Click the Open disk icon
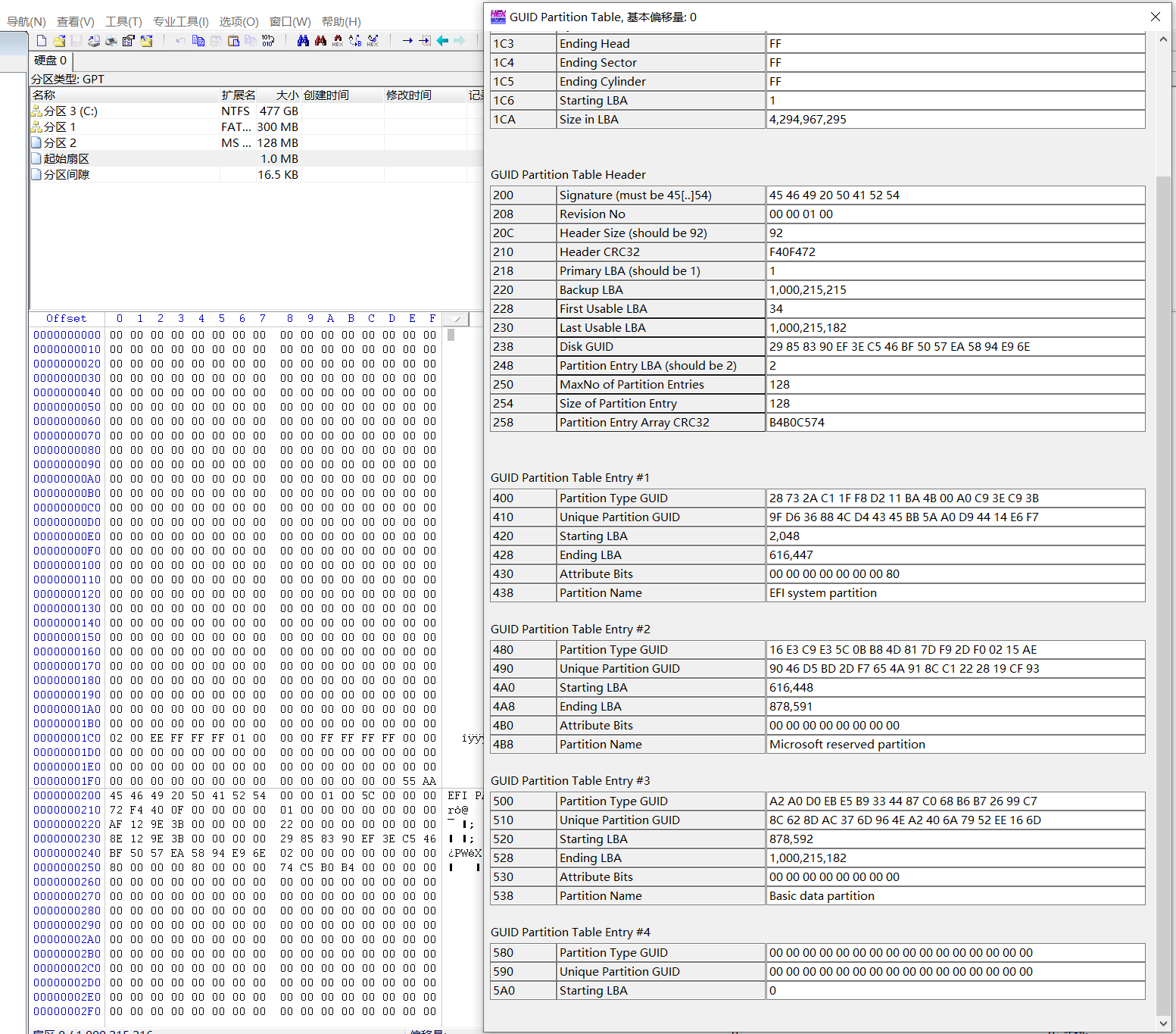1176x1034 pixels. (x=94, y=40)
